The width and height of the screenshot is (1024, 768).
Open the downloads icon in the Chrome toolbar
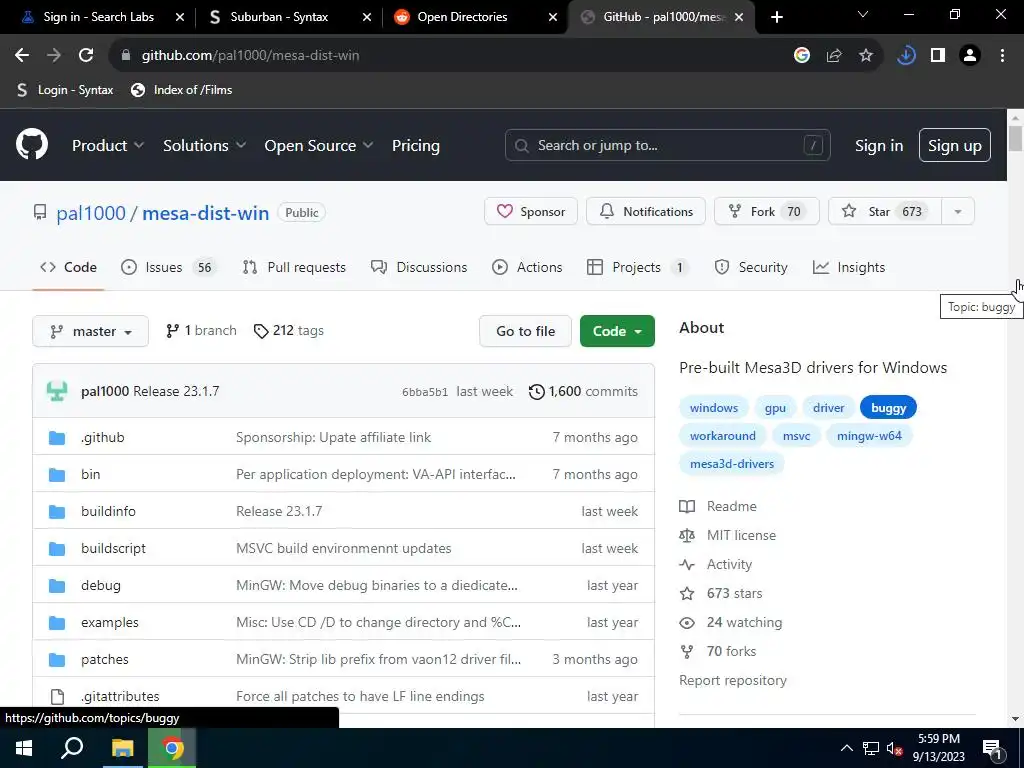tap(906, 56)
